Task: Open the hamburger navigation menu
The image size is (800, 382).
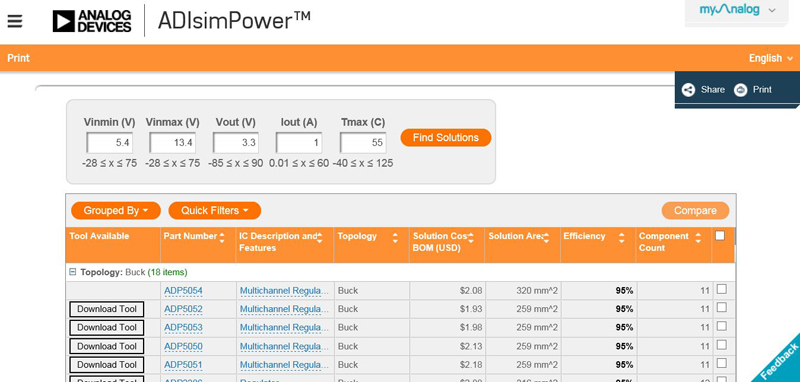Action: pos(15,22)
